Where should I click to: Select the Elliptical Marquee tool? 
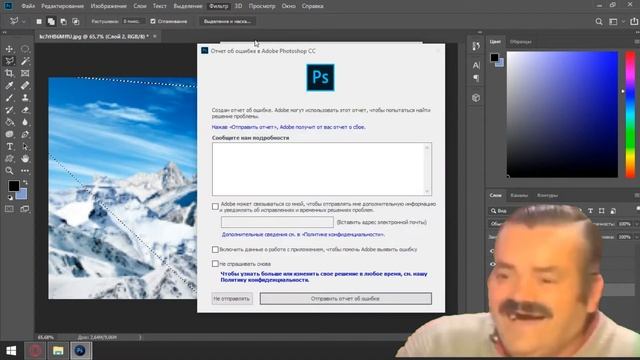click(25, 49)
